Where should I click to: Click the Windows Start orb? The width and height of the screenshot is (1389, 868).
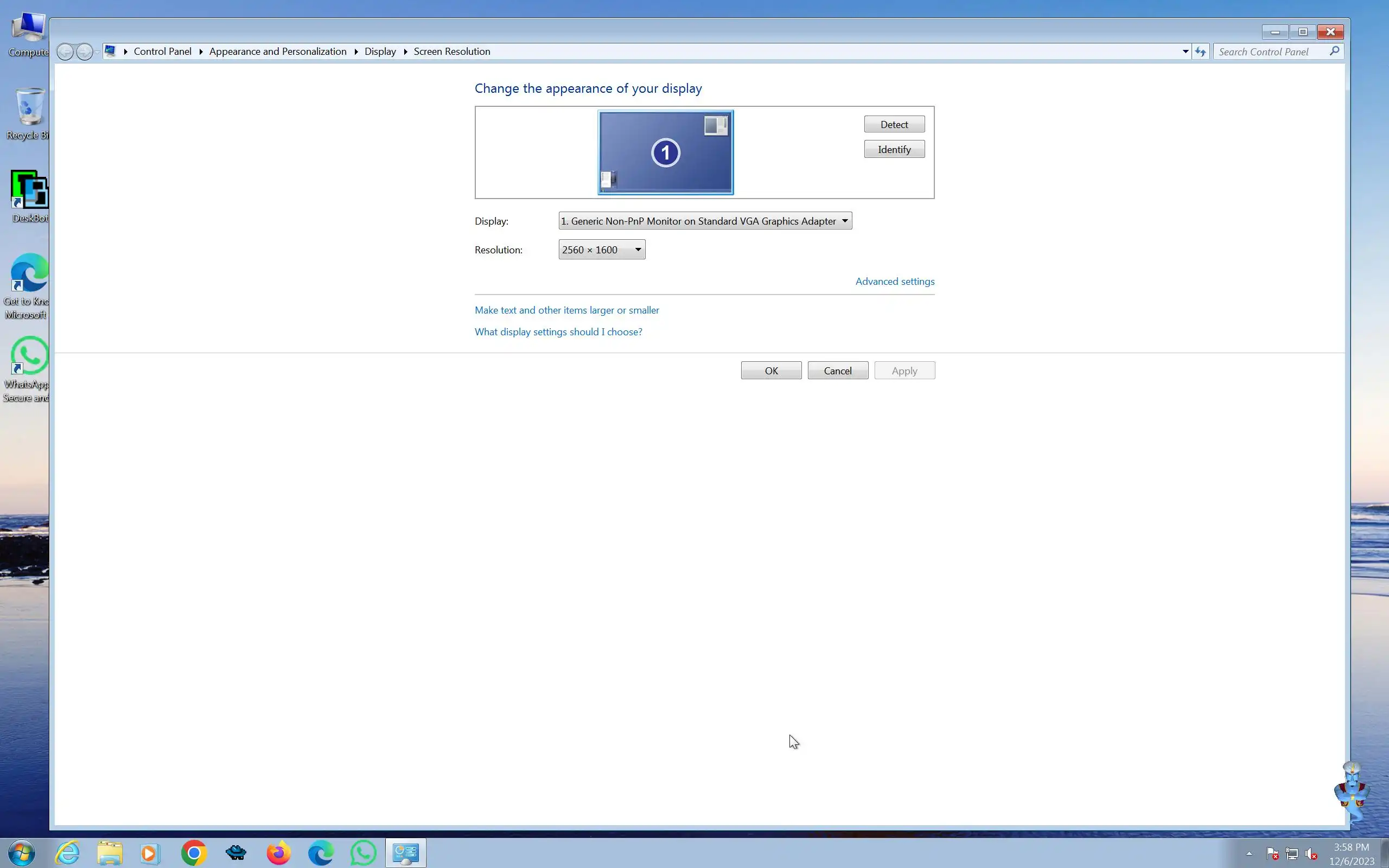tap(21, 853)
